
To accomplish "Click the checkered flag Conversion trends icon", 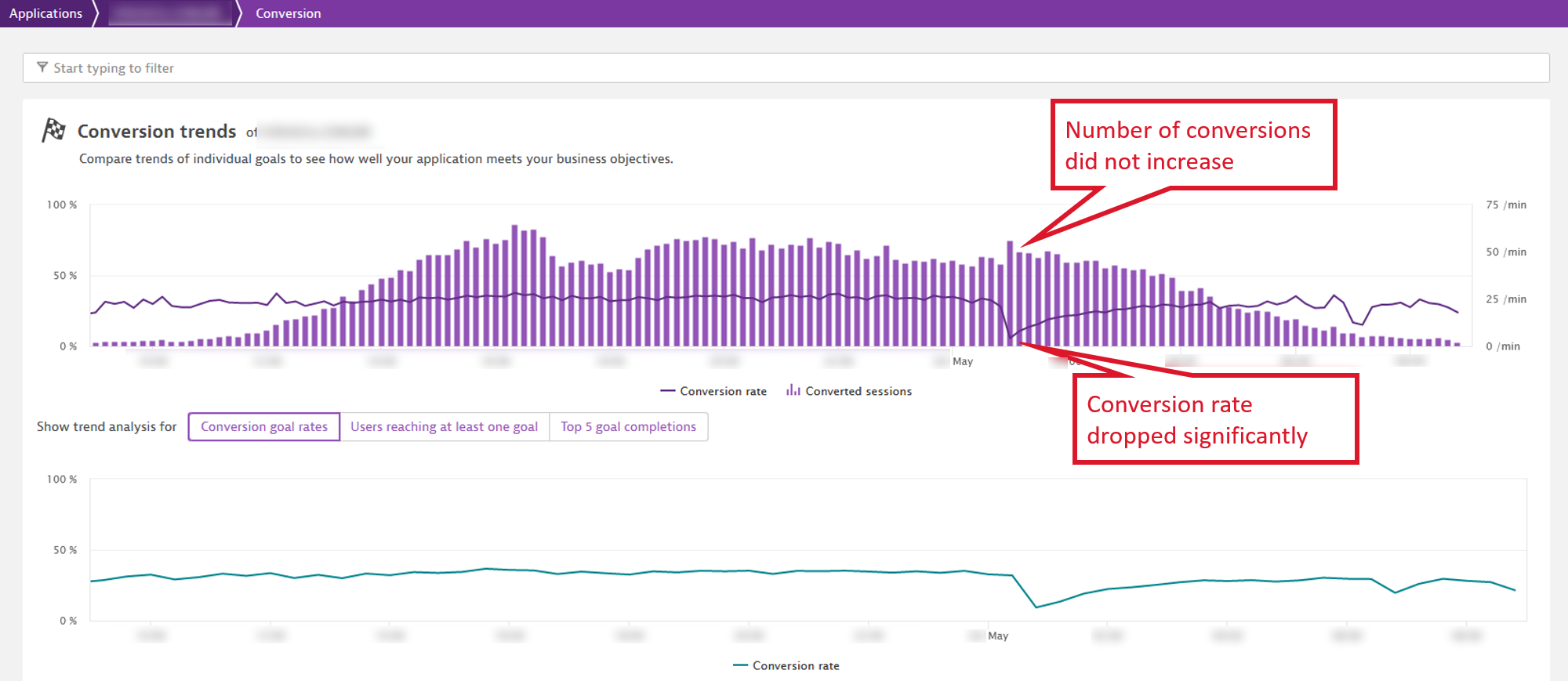I will [53, 130].
